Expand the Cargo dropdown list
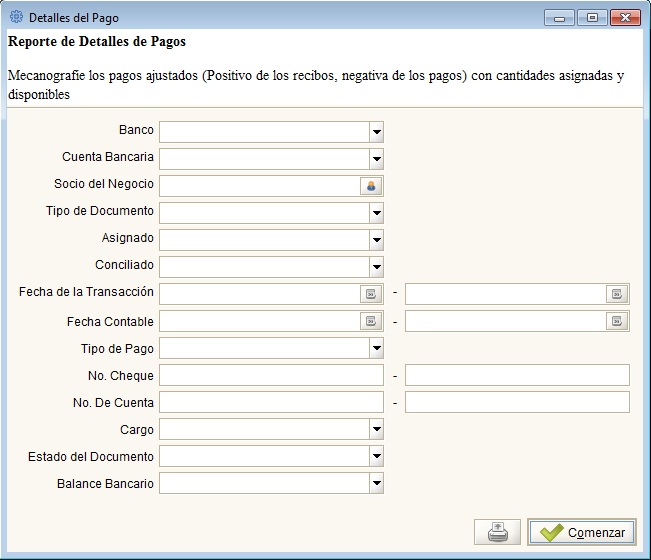Screen dimensions: 651x560 (x=376, y=429)
